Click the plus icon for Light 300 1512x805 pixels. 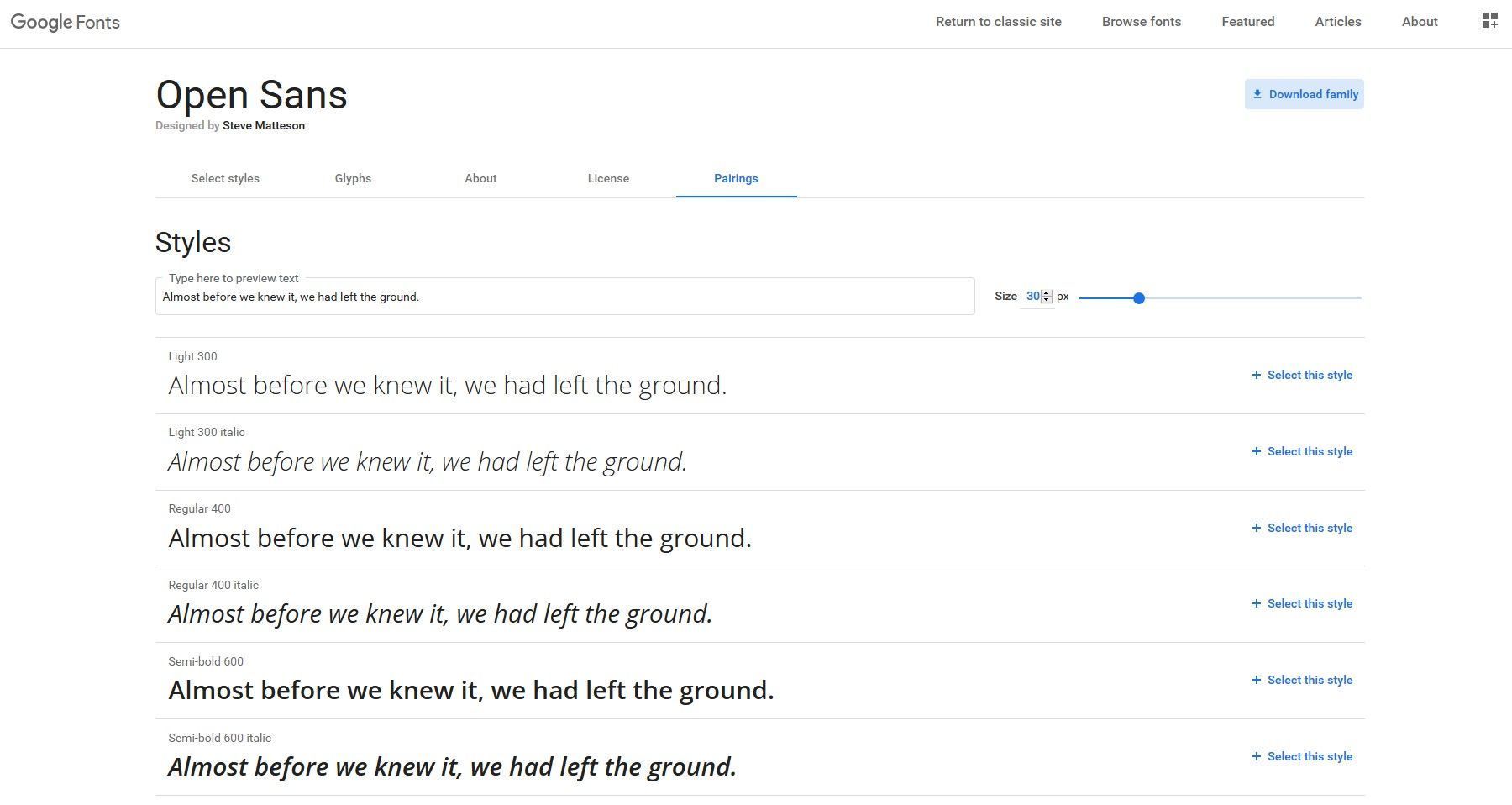(x=1257, y=375)
